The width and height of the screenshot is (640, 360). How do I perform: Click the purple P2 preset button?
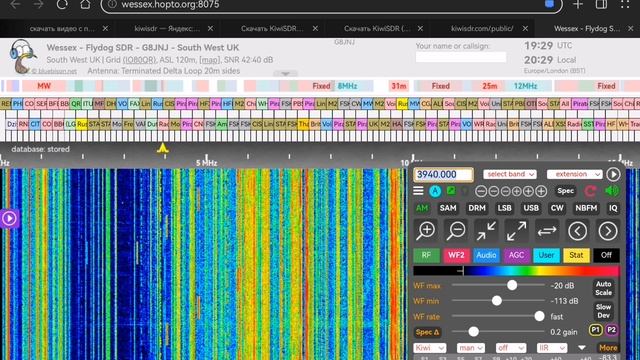click(x=611, y=330)
